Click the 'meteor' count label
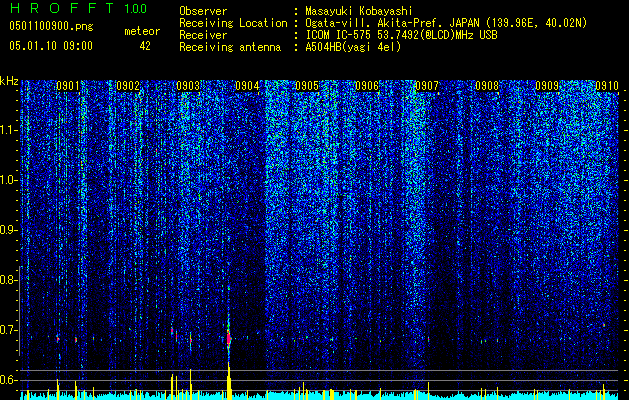Image resolution: width=629 pixels, height=400 pixels. pyautogui.click(x=142, y=31)
